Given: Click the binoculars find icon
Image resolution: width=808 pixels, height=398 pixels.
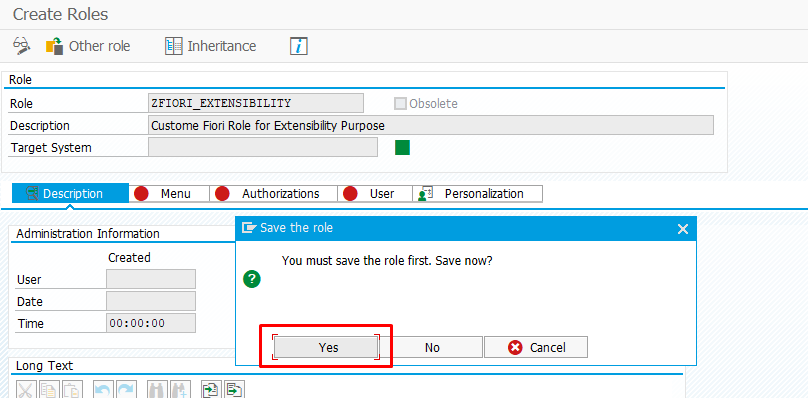Looking at the screenshot, I should click(x=157, y=390).
